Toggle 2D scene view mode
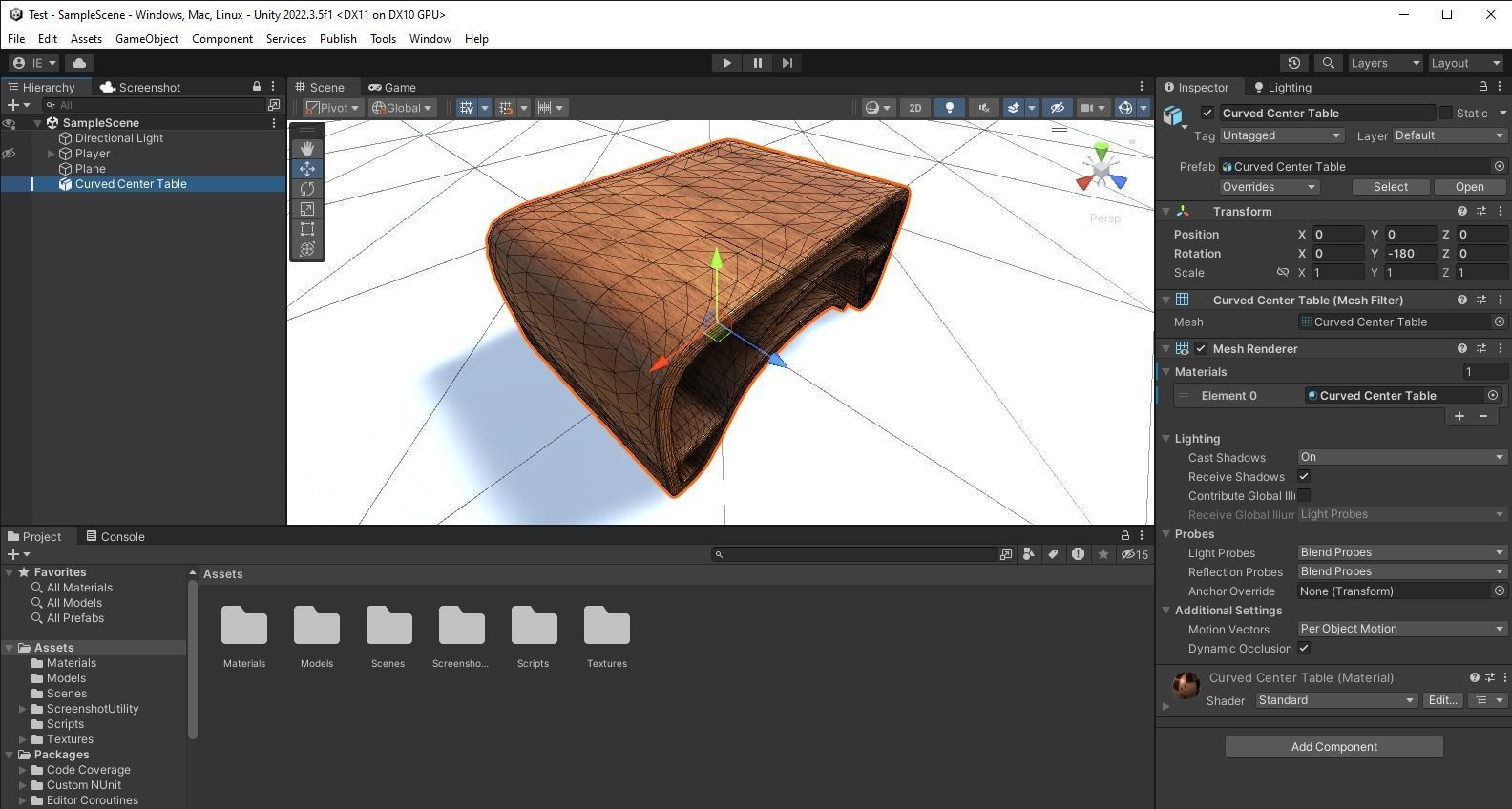 click(914, 108)
